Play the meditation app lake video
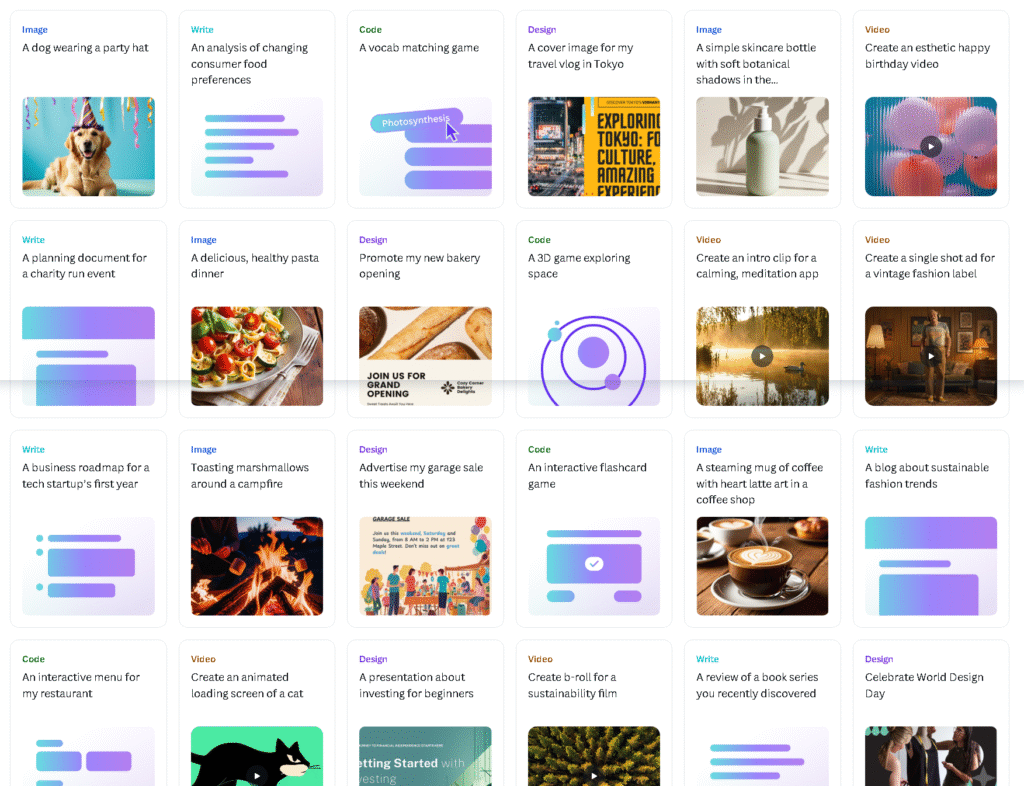The width and height of the screenshot is (1024, 786). click(x=762, y=356)
